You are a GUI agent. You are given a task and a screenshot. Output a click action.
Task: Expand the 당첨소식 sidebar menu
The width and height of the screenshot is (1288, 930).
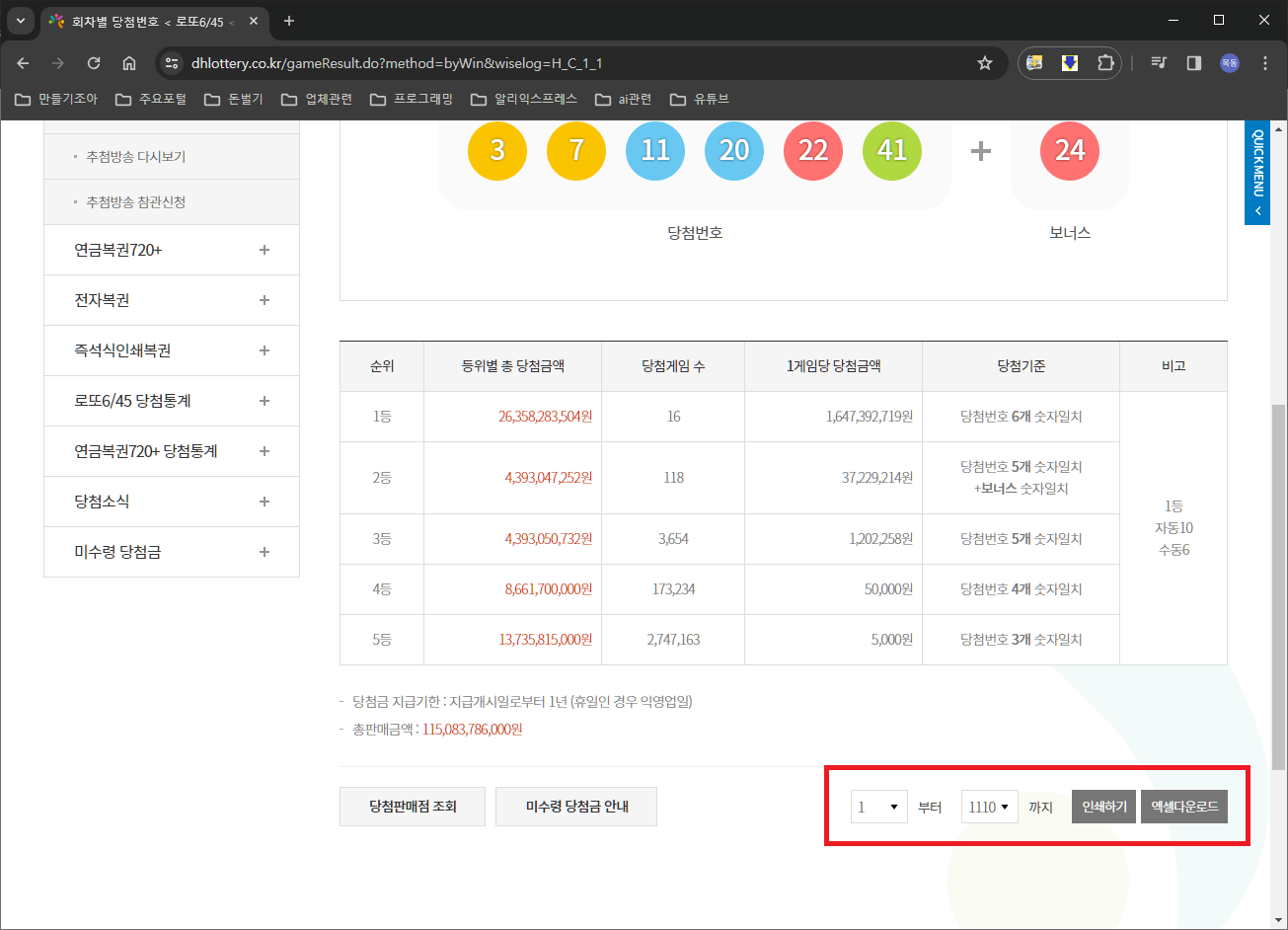click(x=172, y=502)
